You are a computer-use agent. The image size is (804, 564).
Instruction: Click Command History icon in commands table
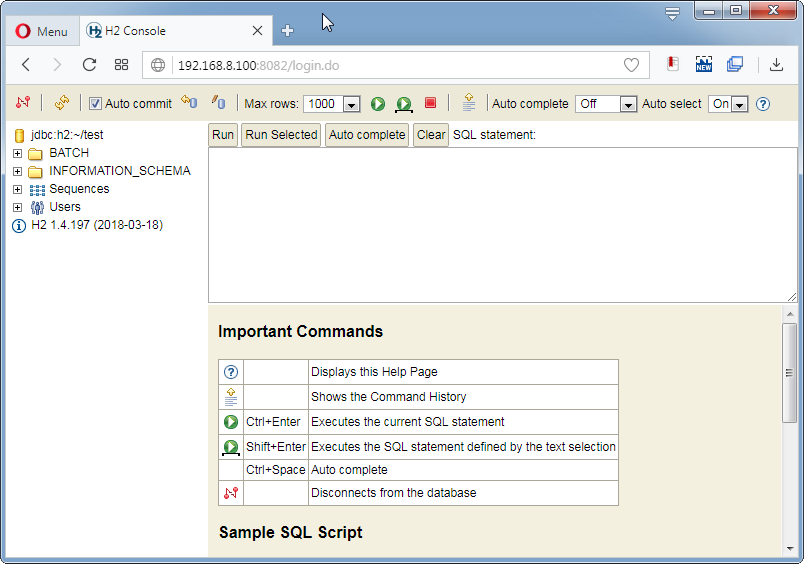point(231,397)
